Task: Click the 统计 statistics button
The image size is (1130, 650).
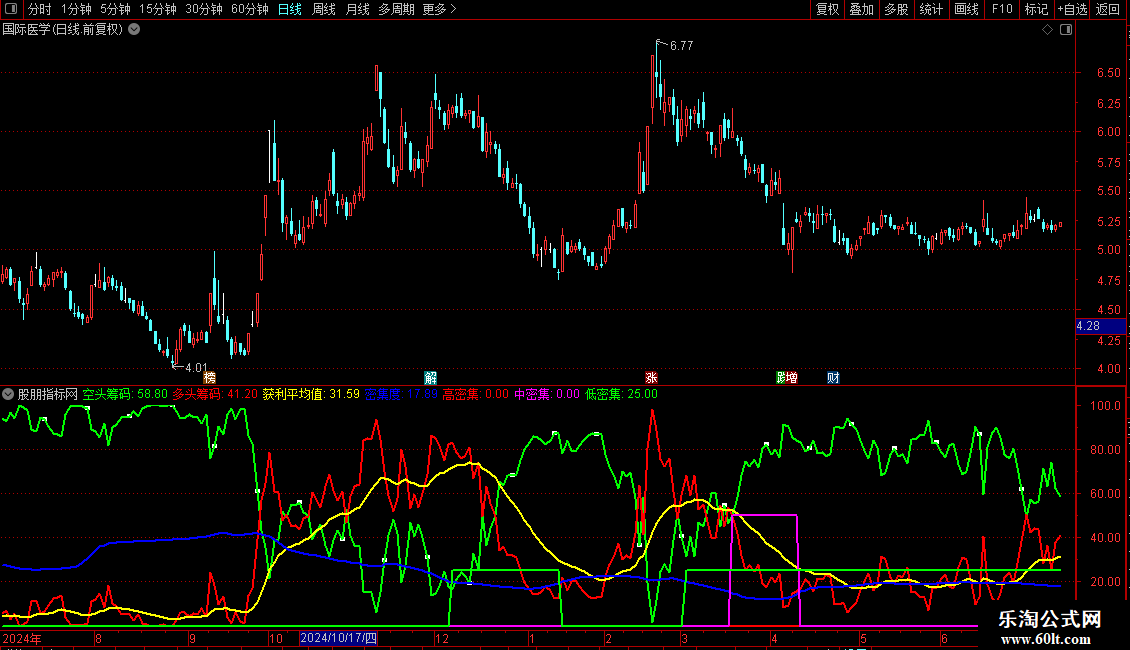Action: 931,9
